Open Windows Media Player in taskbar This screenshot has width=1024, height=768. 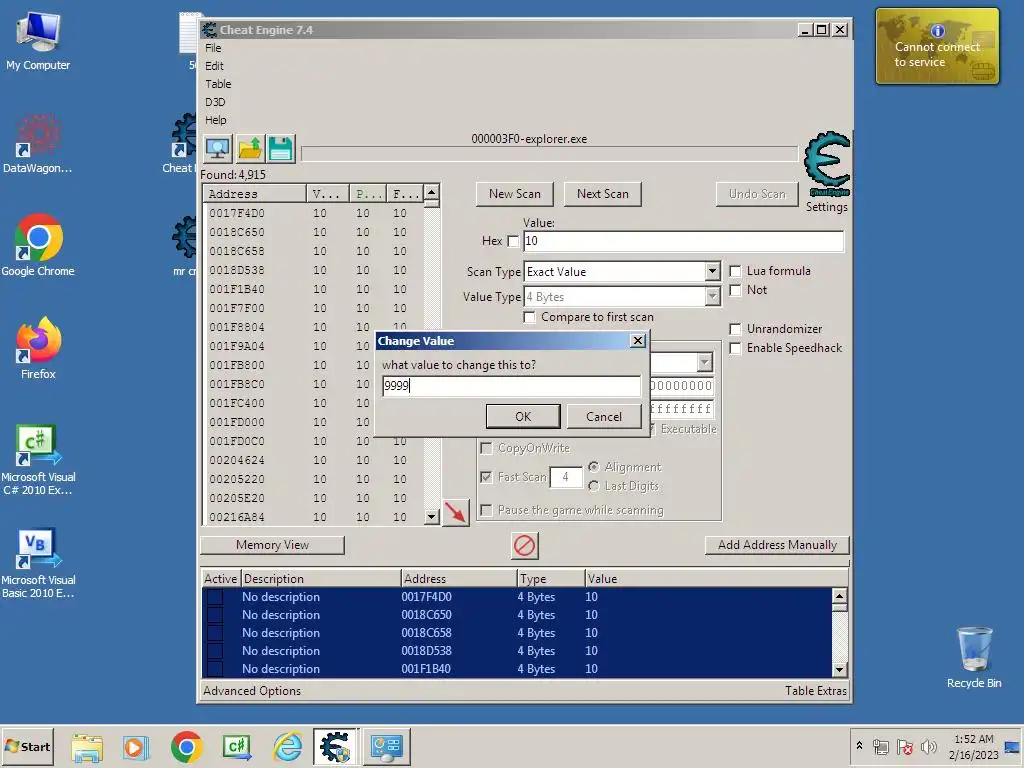tap(136, 747)
